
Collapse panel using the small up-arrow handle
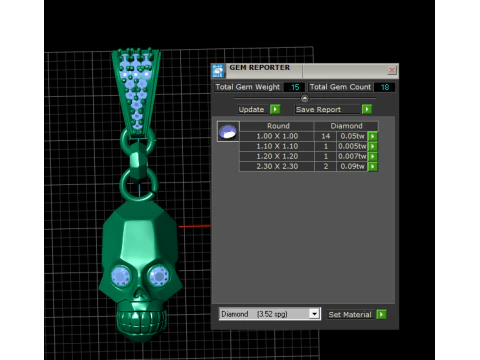click(x=304, y=98)
